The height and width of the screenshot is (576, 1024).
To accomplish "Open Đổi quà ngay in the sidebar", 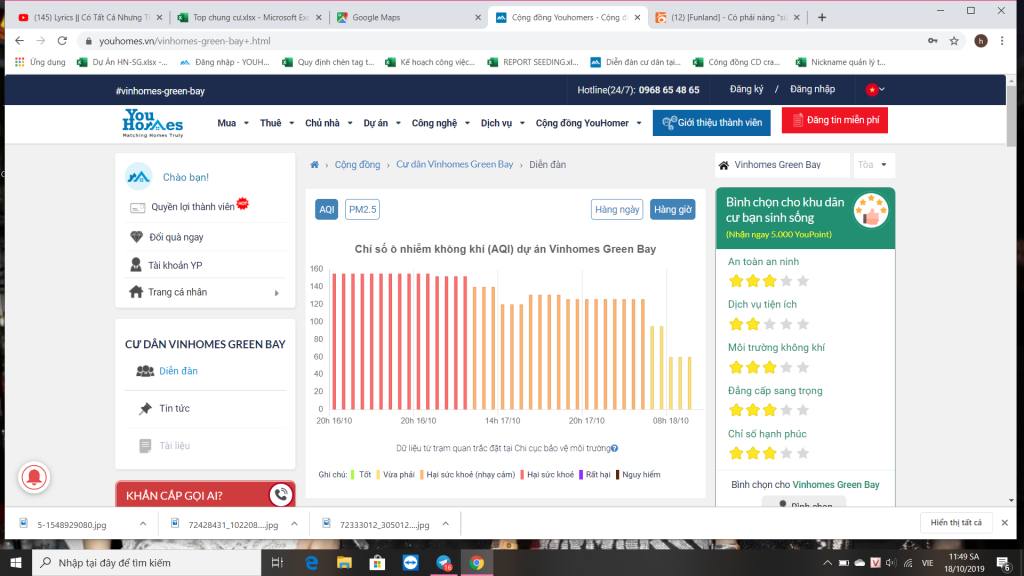I will (x=176, y=237).
